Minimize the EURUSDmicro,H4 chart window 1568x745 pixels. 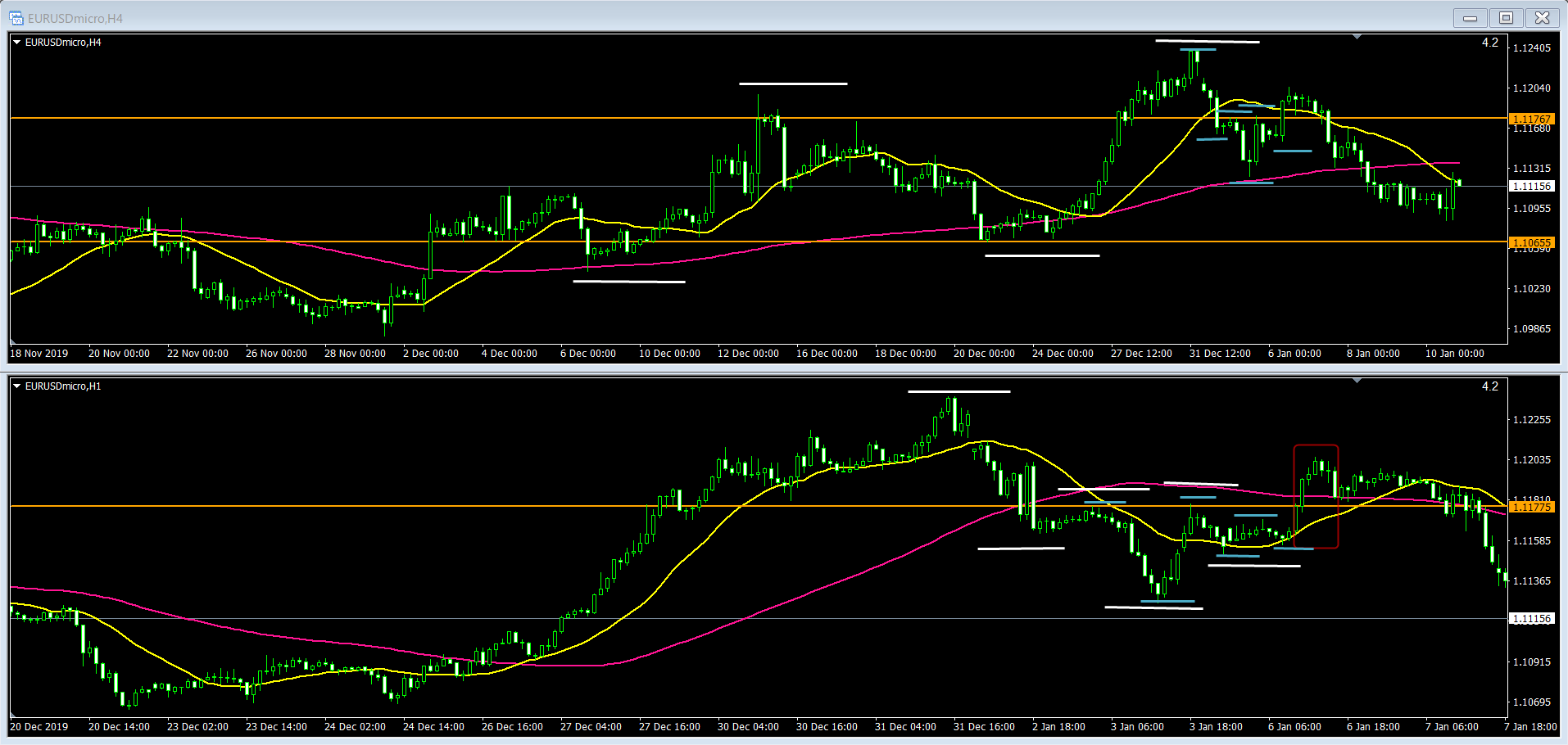pos(1471,18)
